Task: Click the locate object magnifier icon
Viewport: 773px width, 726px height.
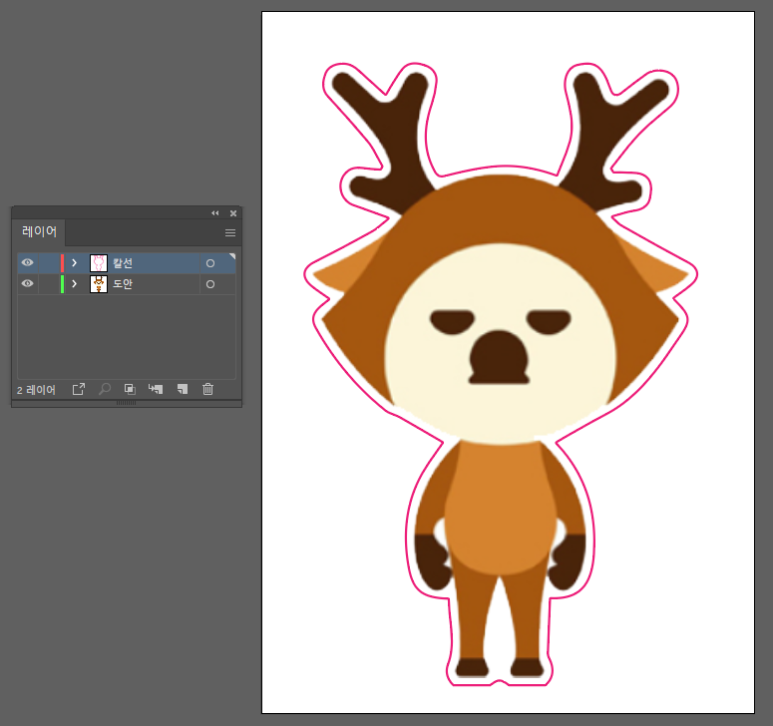Action: pyautogui.click(x=105, y=389)
